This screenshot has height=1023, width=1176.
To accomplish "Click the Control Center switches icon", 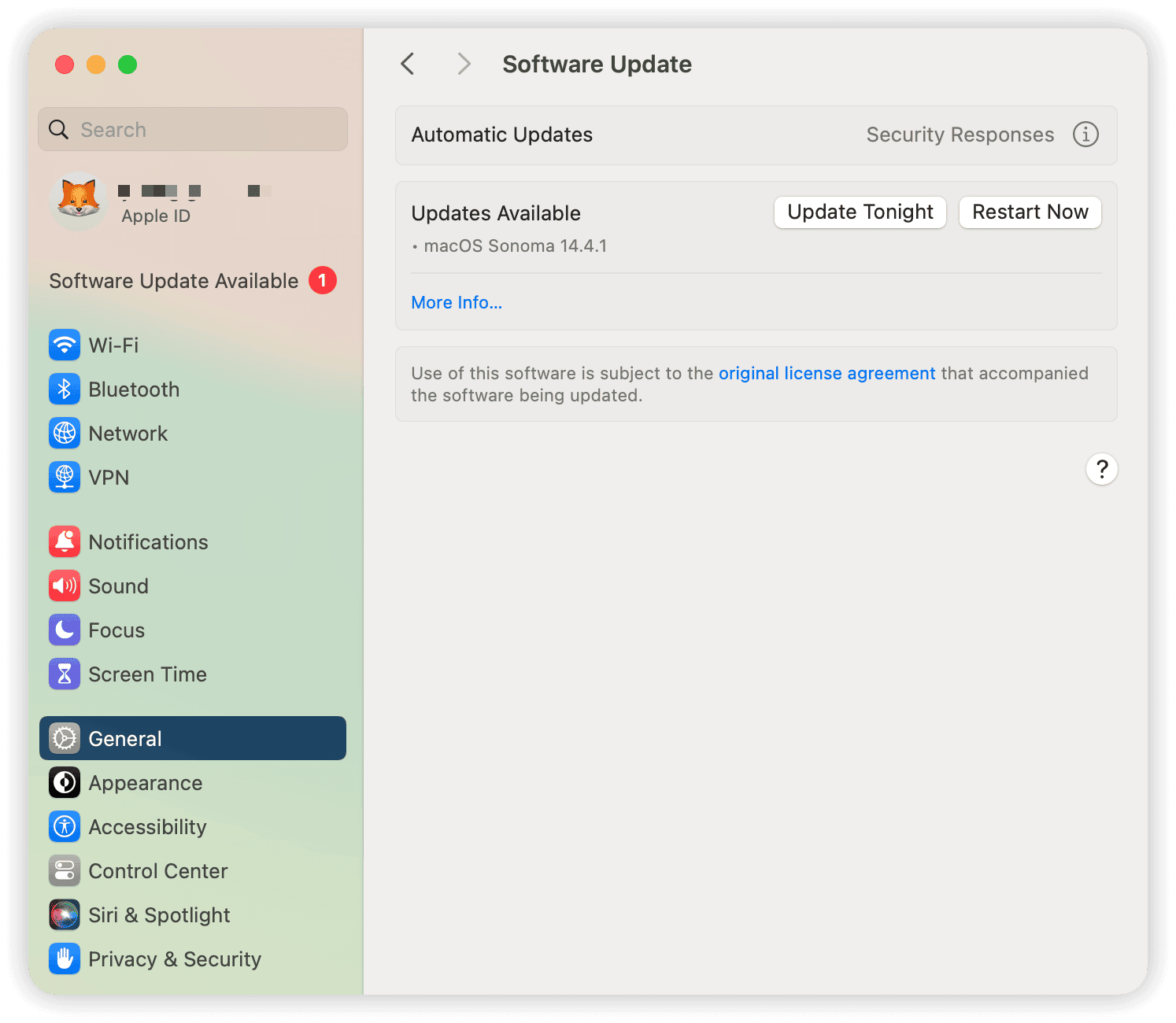I will pos(65,870).
